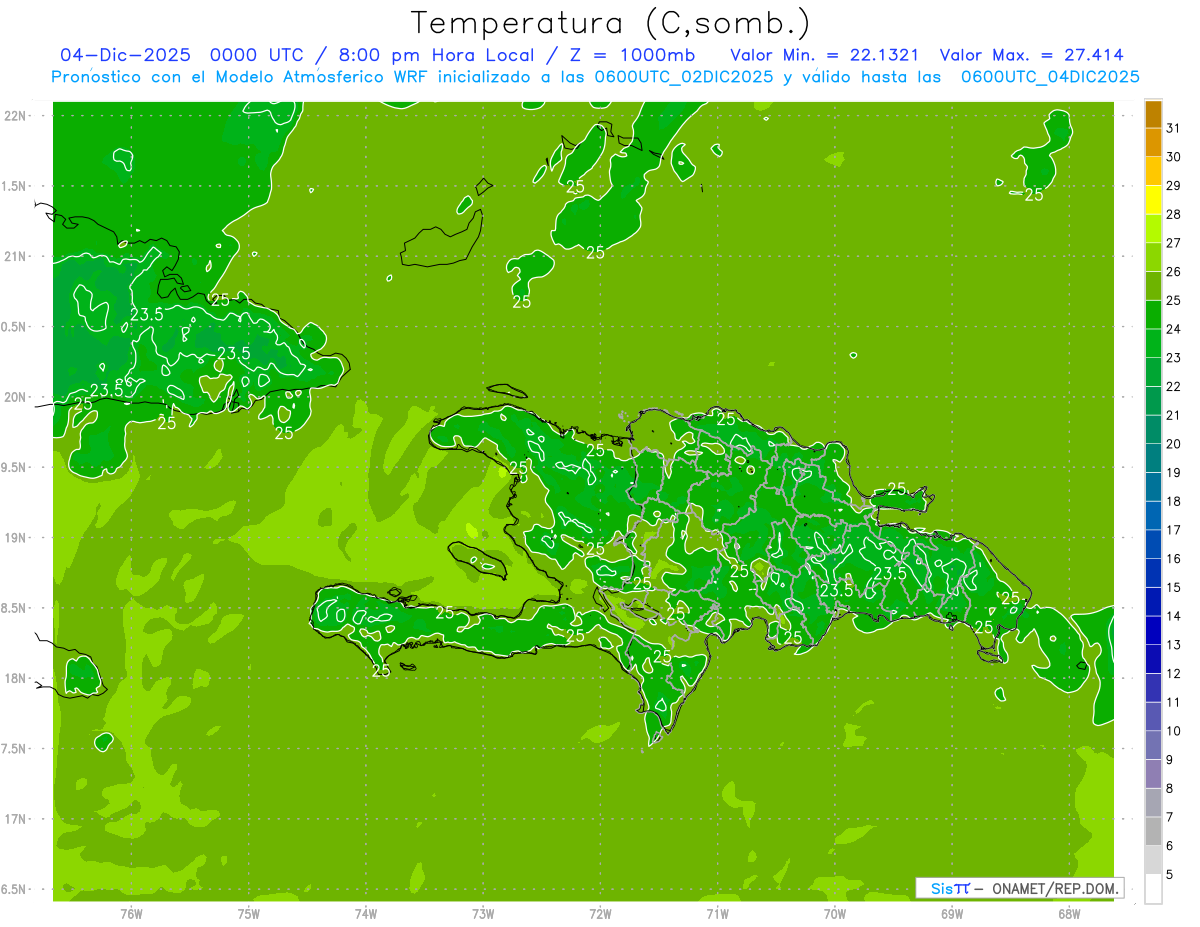Click legend value "10"
The height and width of the screenshot is (927, 1200).
(1174, 731)
